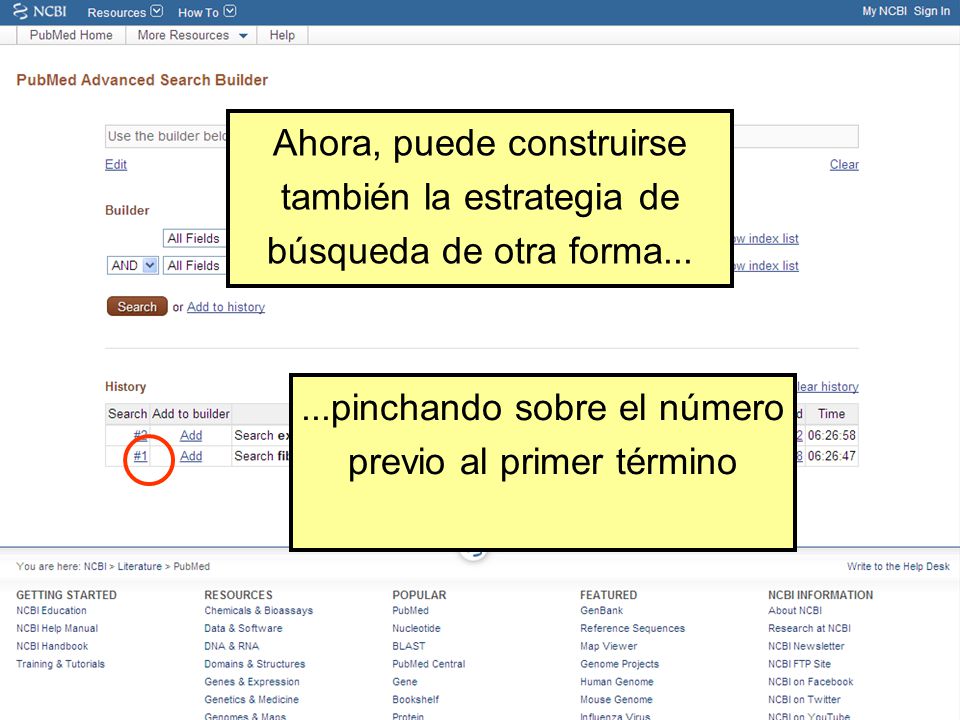The width and height of the screenshot is (960, 720).
Task: Expand the More Resources menu
Action: pos(192,35)
